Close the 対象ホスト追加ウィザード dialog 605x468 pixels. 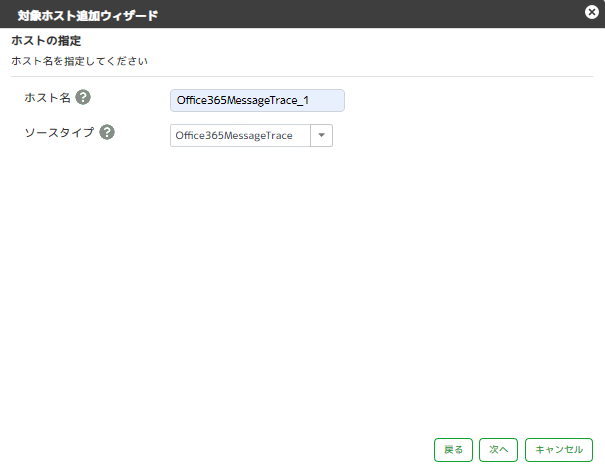coord(591,12)
